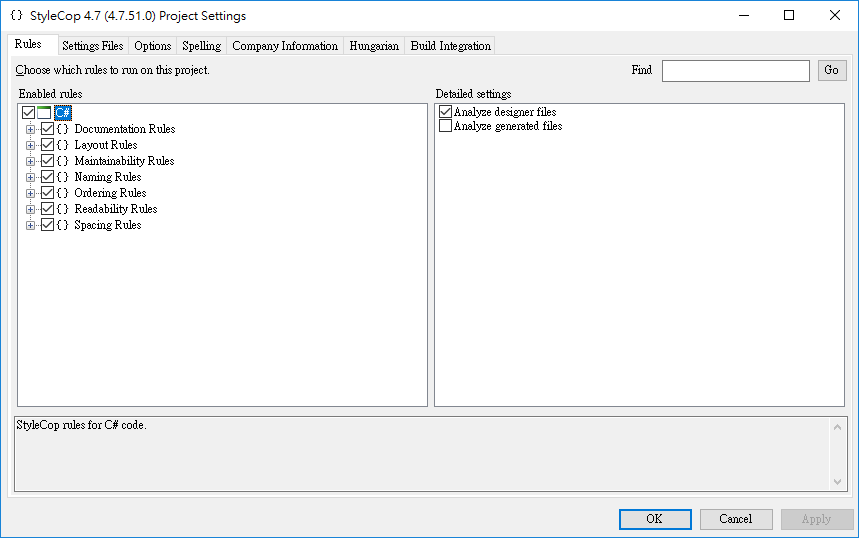Click the Cancel button

pyautogui.click(x=736, y=519)
